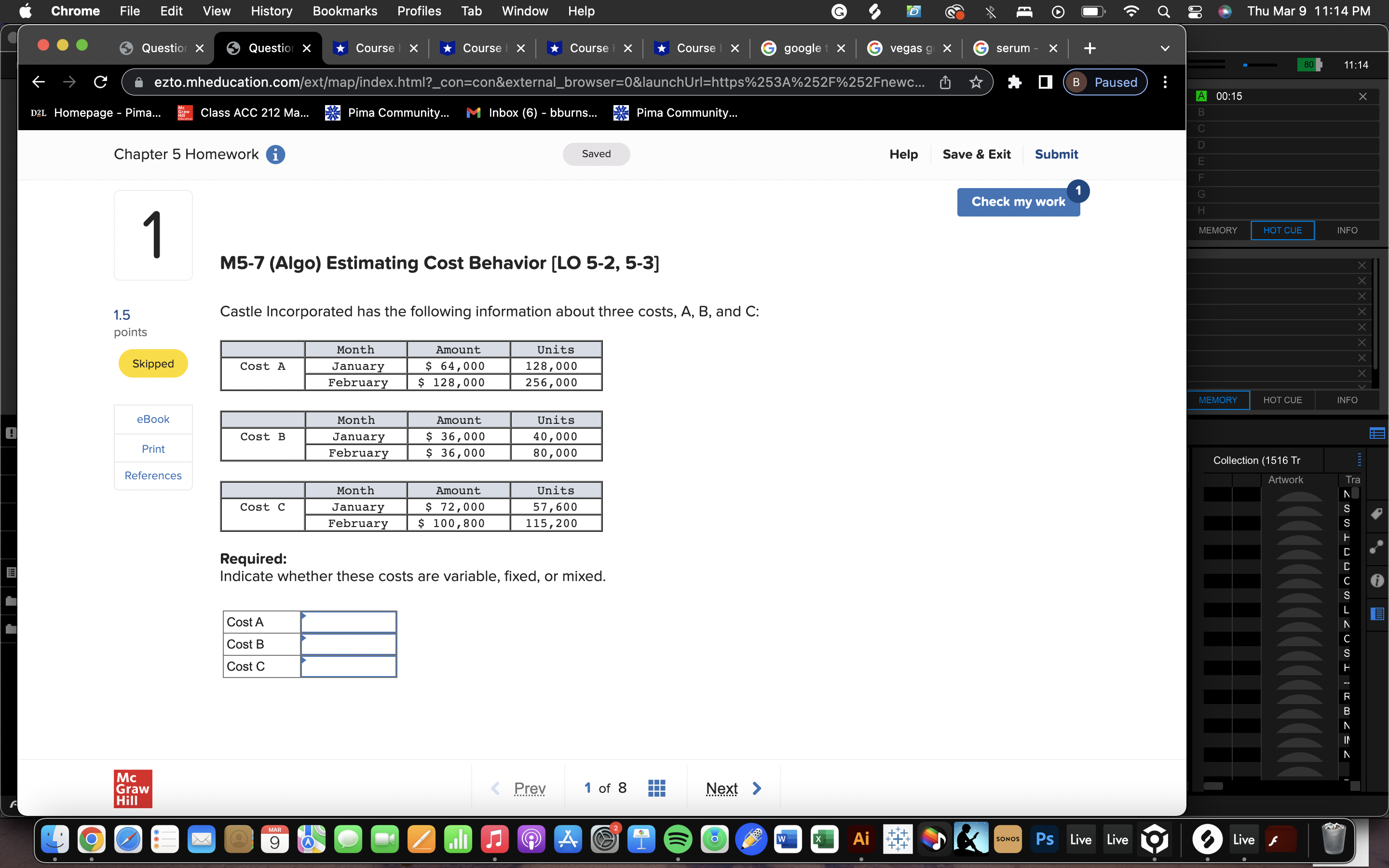Image resolution: width=1389 pixels, height=868 pixels.
Task: Open the Bookmarks menu
Action: tap(345, 11)
